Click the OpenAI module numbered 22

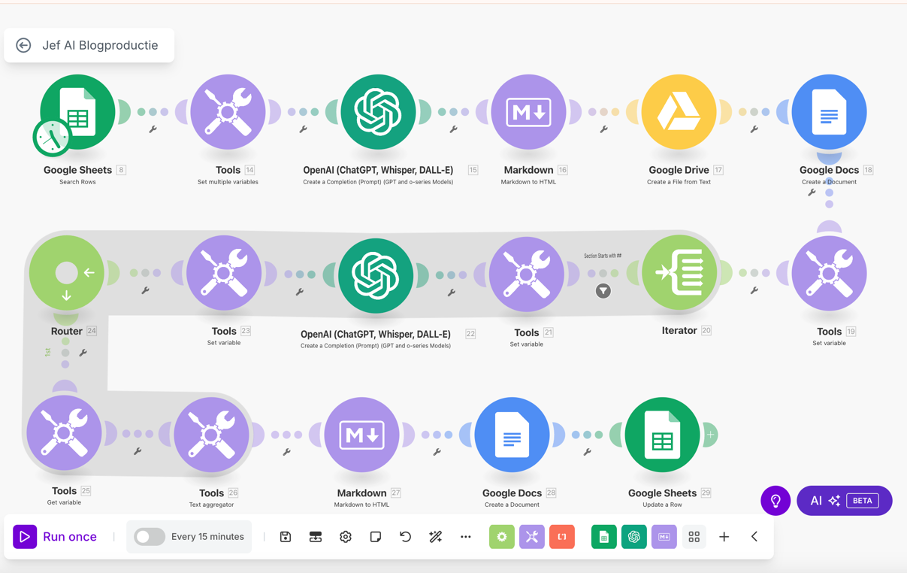point(375,273)
